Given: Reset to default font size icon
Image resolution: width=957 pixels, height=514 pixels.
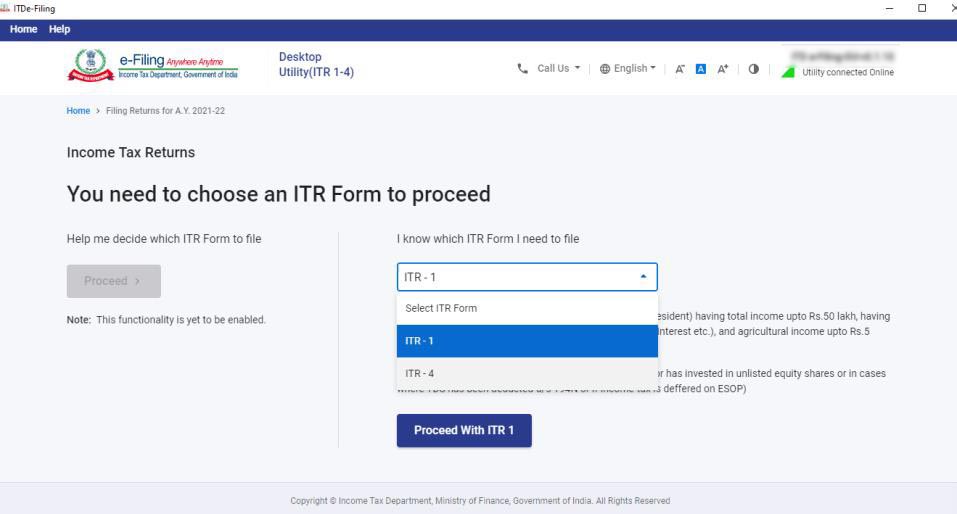Looking at the screenshot, I should coord(701,69).
